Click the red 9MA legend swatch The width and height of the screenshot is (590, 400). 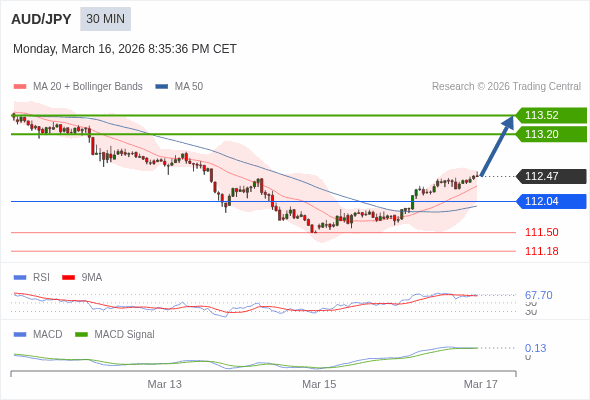pos(68,278)
